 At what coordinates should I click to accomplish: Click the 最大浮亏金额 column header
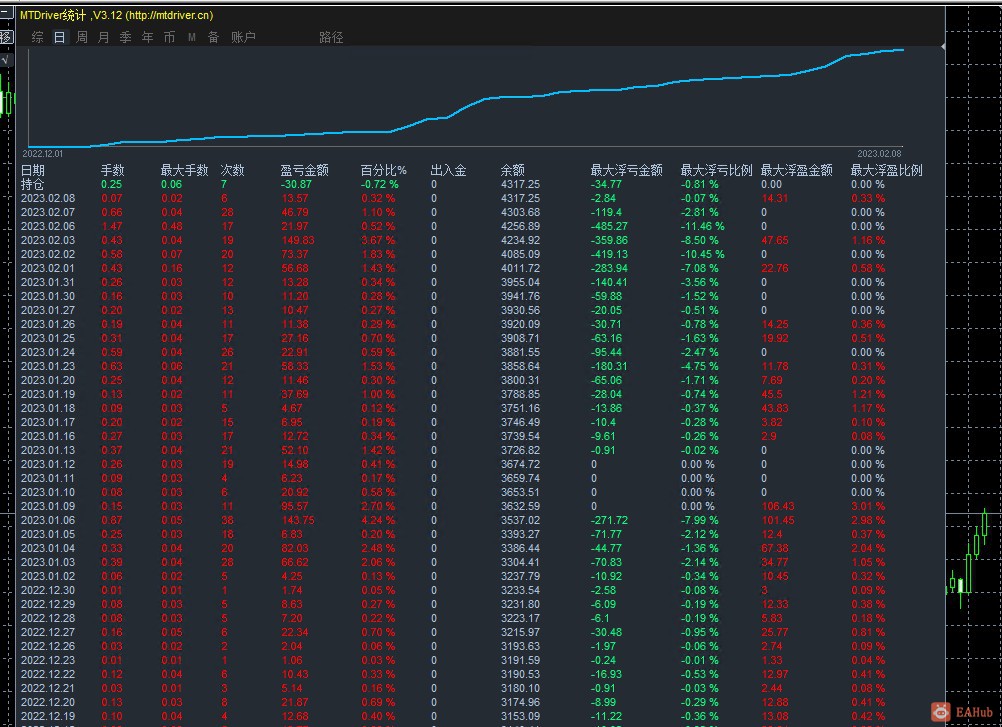[x=626, y=170]
